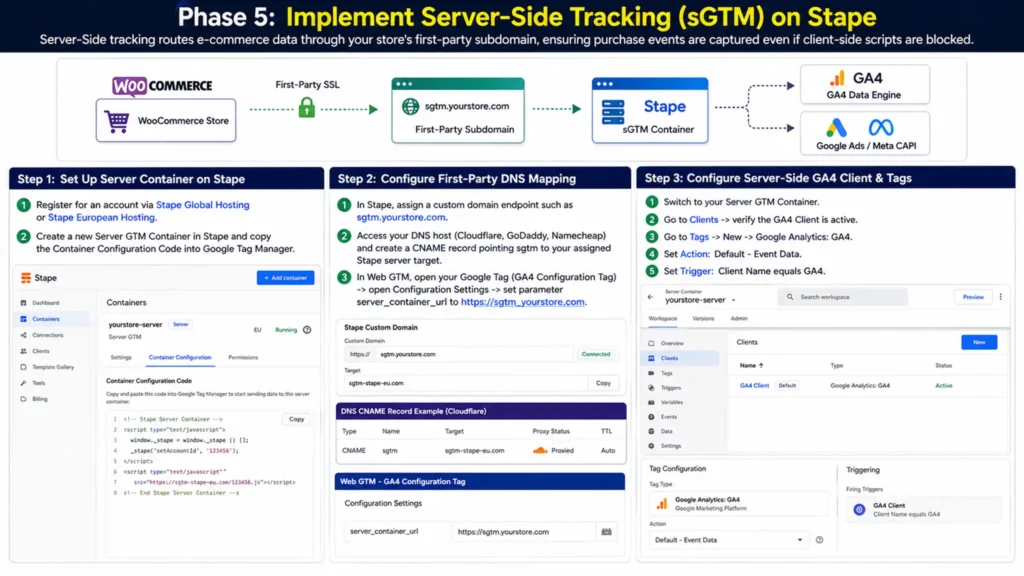Click the Server badge beside yourstore-server

point(181,325)
